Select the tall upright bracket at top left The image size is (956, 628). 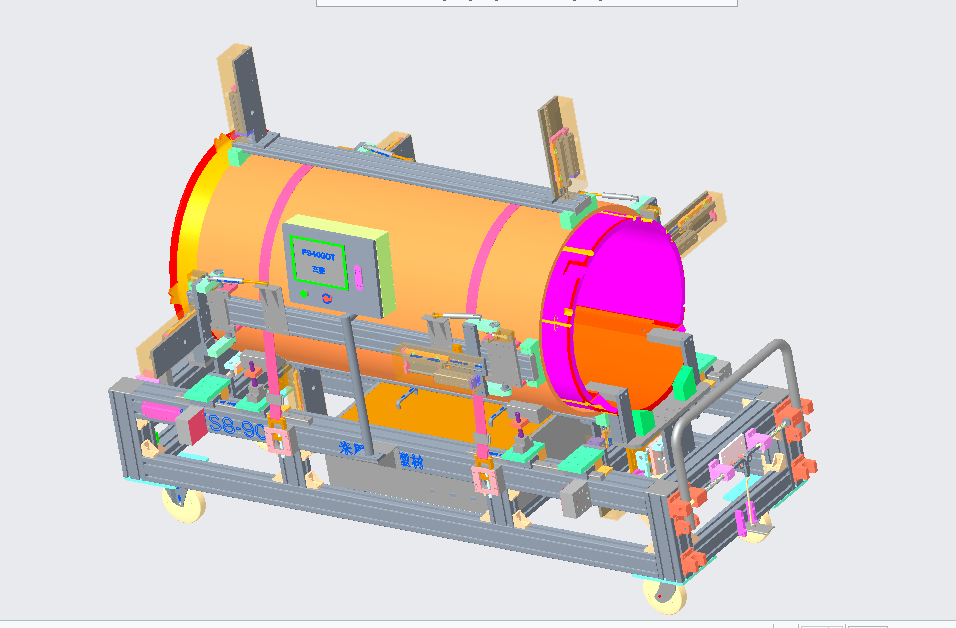[x=244, y=93]
